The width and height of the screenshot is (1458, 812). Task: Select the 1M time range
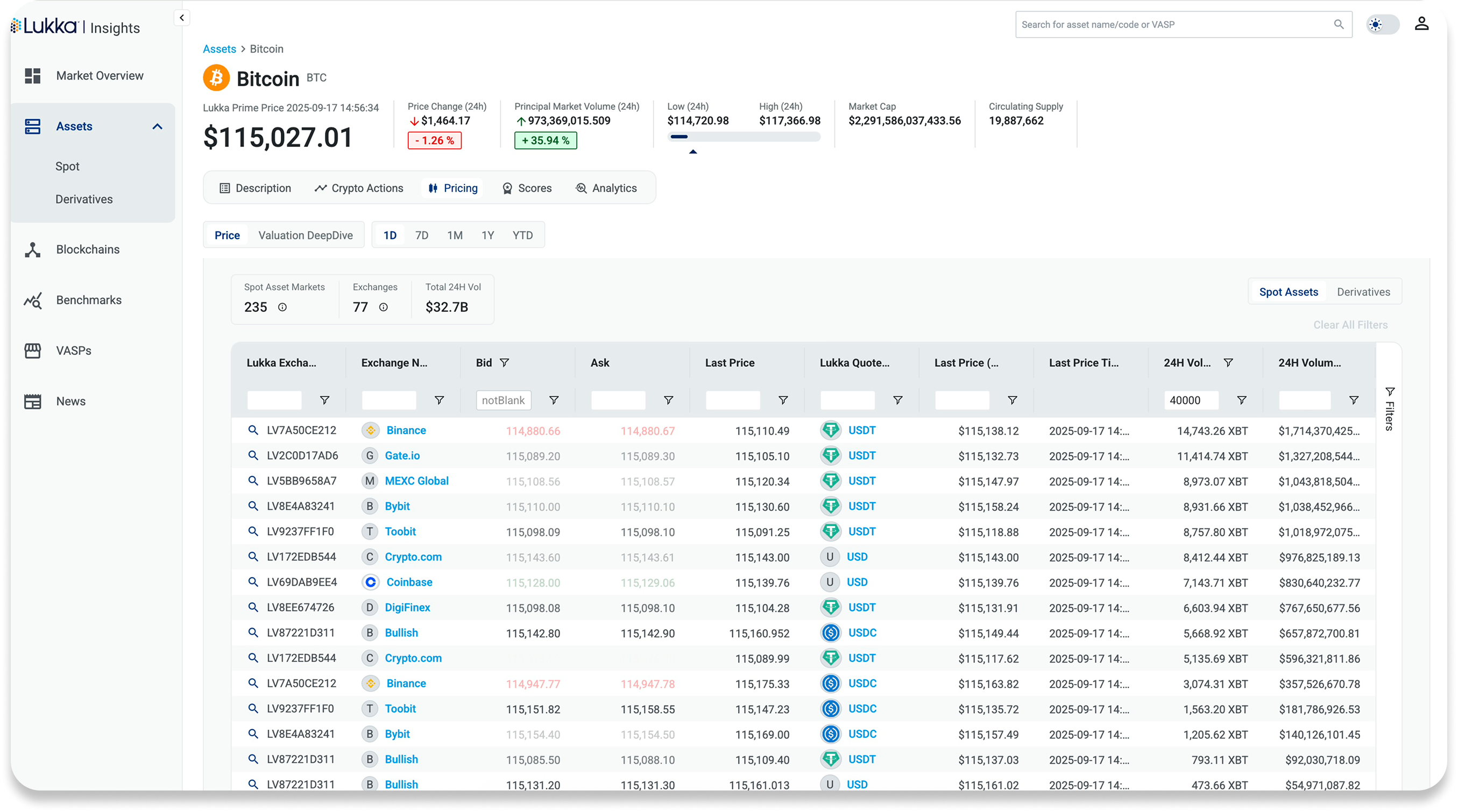pos(455,236)
